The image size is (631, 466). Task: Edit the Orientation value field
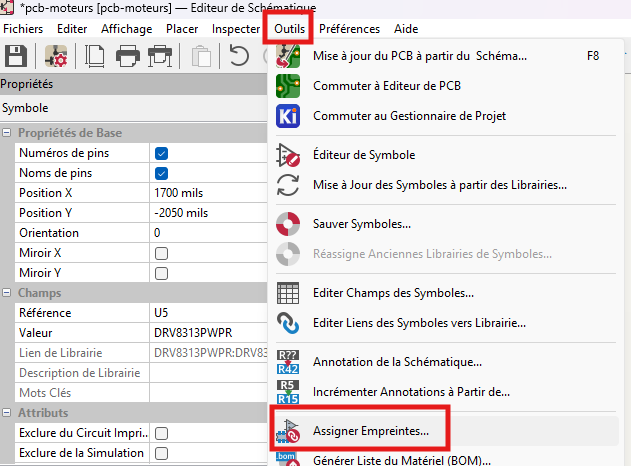click(x=208, y=233)
